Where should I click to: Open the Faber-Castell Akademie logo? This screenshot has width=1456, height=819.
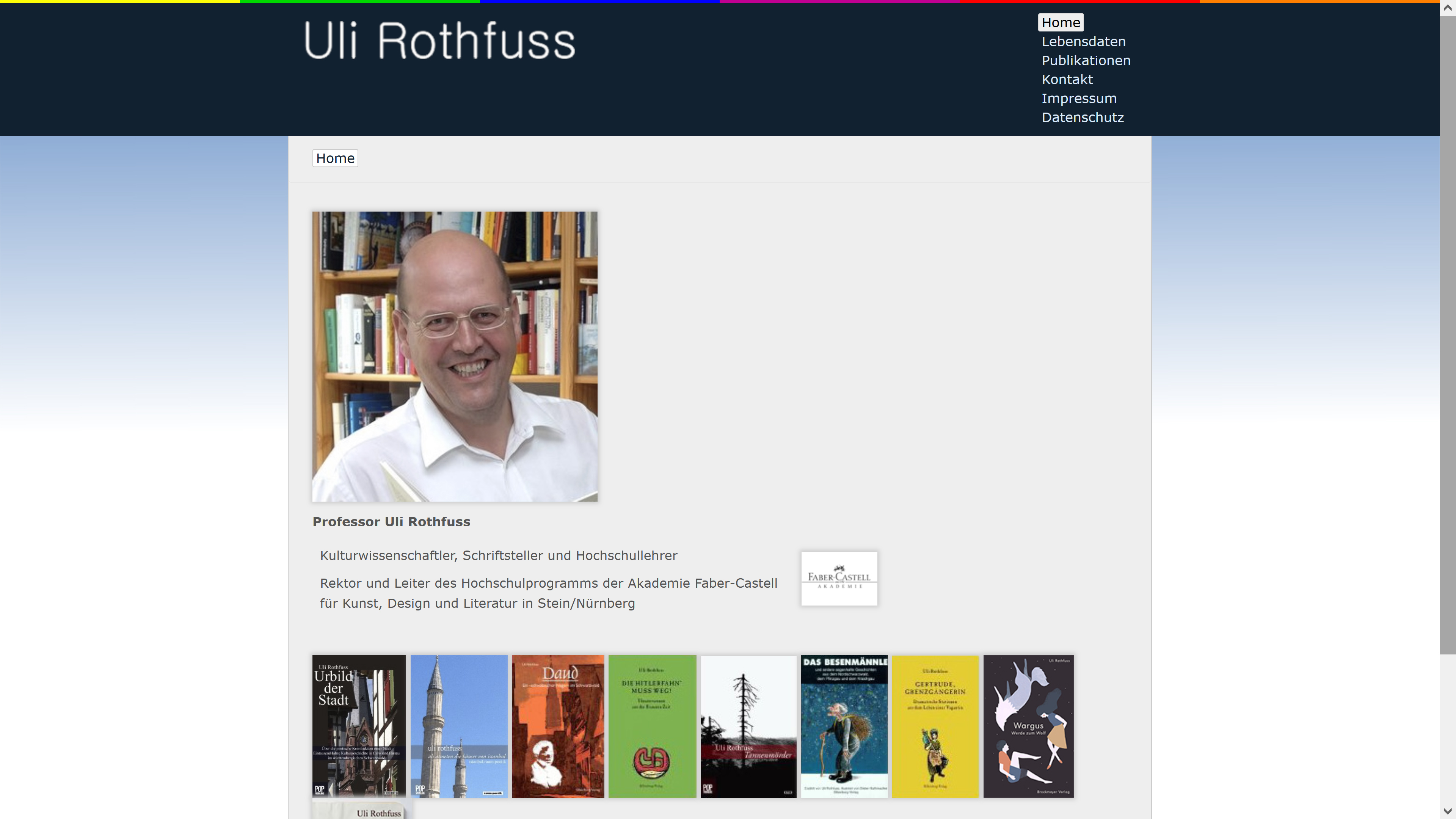(x=839, y=578)
